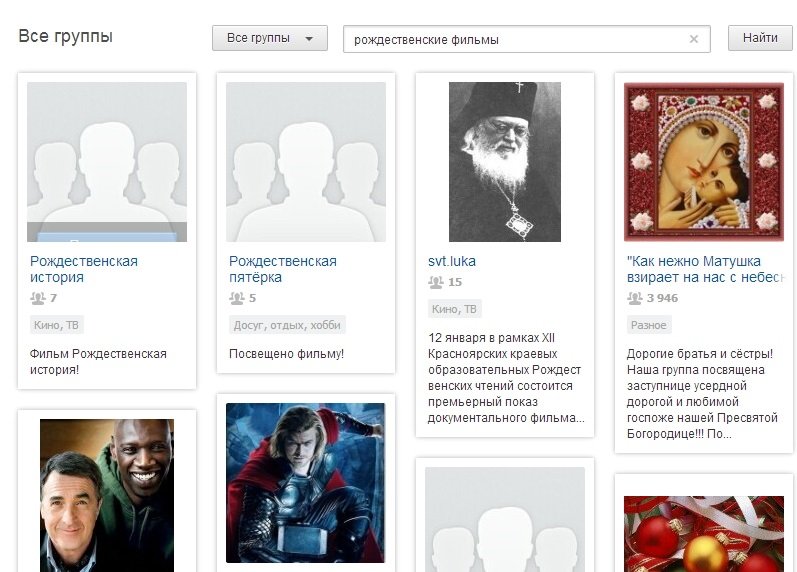Viewport: 797px width, 572px height.
Task: Select the Разное category tag
Action: (x=649, y=325)
